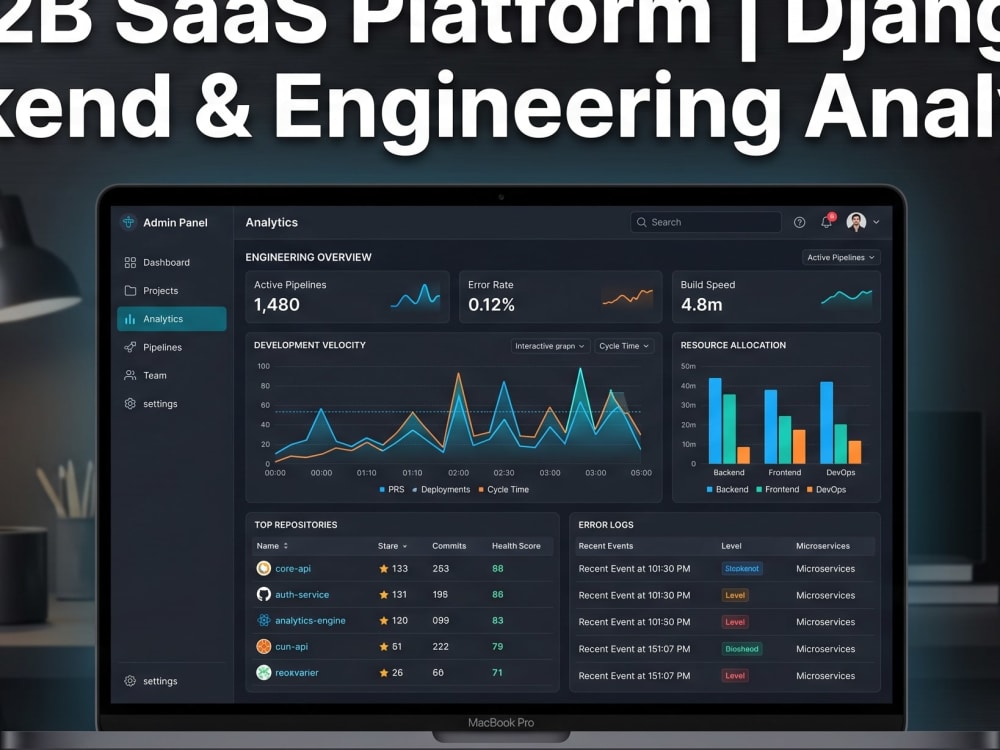Click the Team people icon
This screenshot has width=1000, height=750.
coord(130,375)
